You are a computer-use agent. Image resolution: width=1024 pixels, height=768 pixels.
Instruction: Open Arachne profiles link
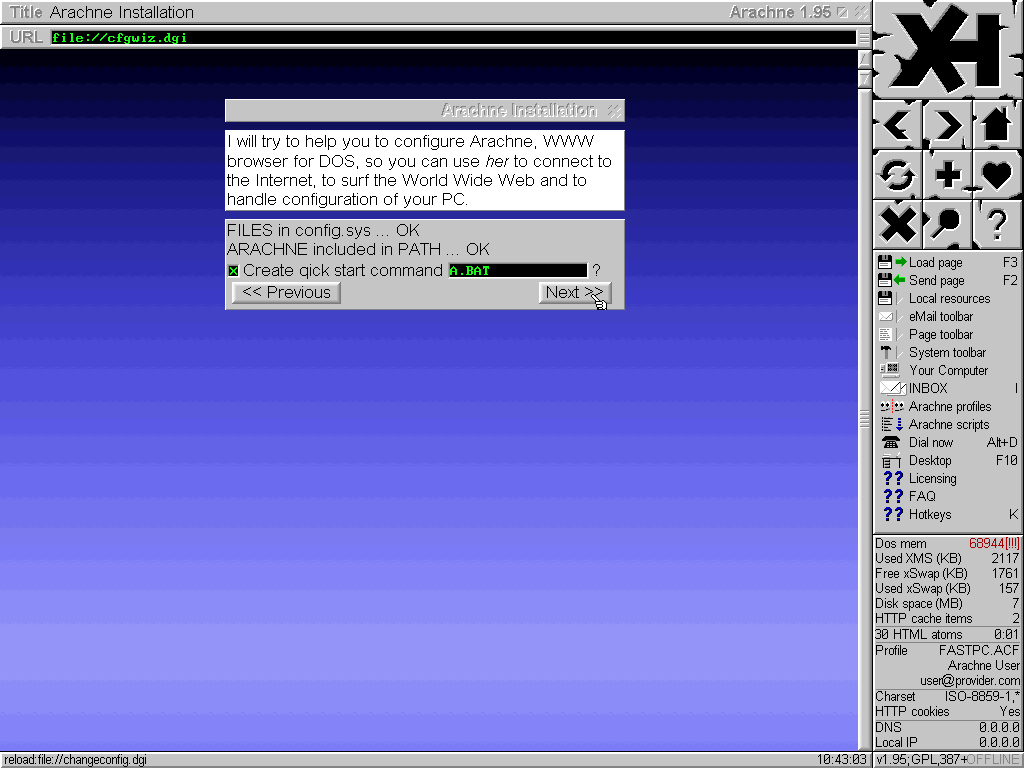(x=950, y=406)
